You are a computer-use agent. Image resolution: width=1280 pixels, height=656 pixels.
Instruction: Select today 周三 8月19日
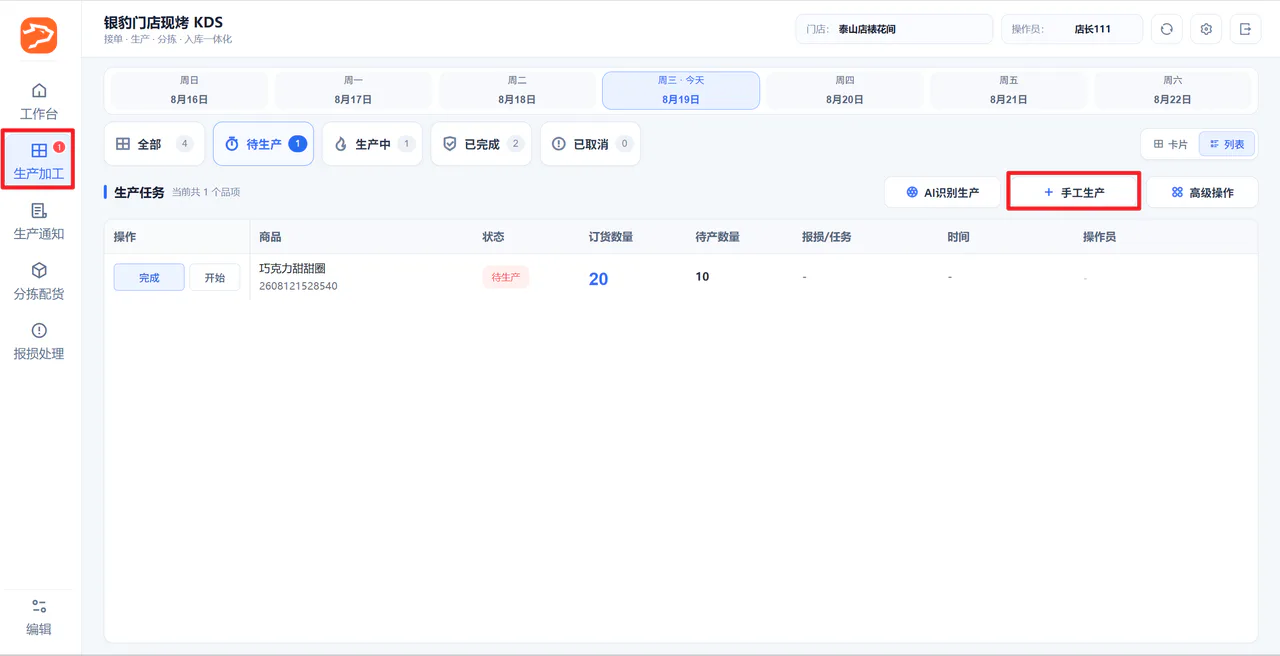click(x=681, y=90)
